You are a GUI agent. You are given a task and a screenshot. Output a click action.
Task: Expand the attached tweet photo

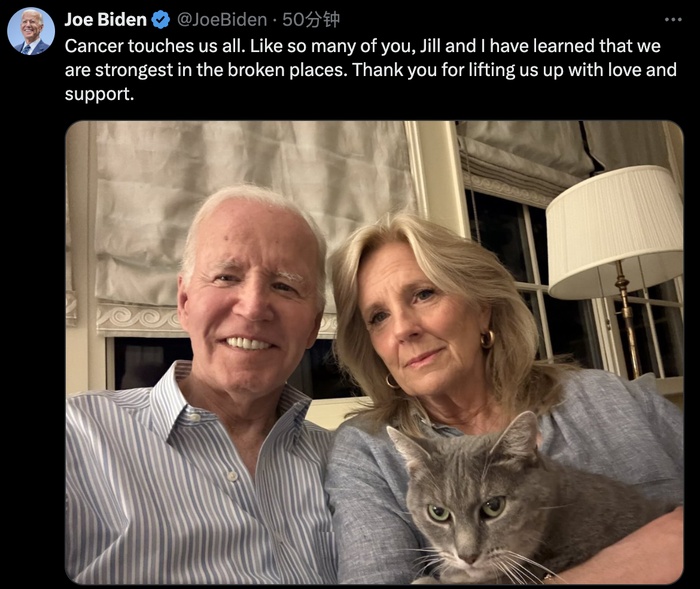click(x=374, y=352)
